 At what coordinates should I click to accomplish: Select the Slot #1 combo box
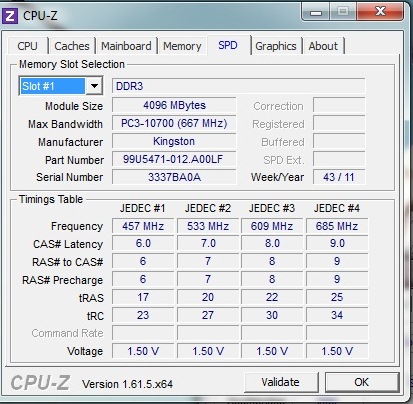click(x=61, y=86)
